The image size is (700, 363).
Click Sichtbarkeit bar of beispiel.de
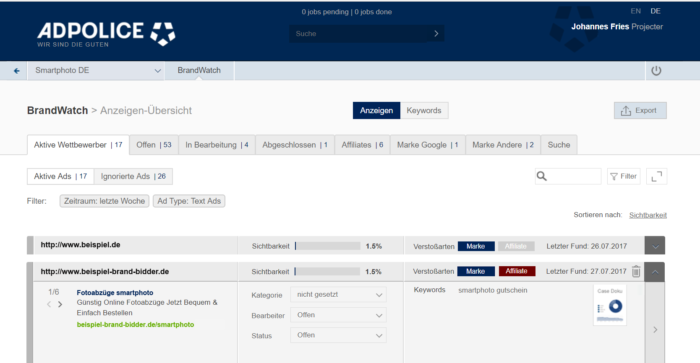click(327, 246)
